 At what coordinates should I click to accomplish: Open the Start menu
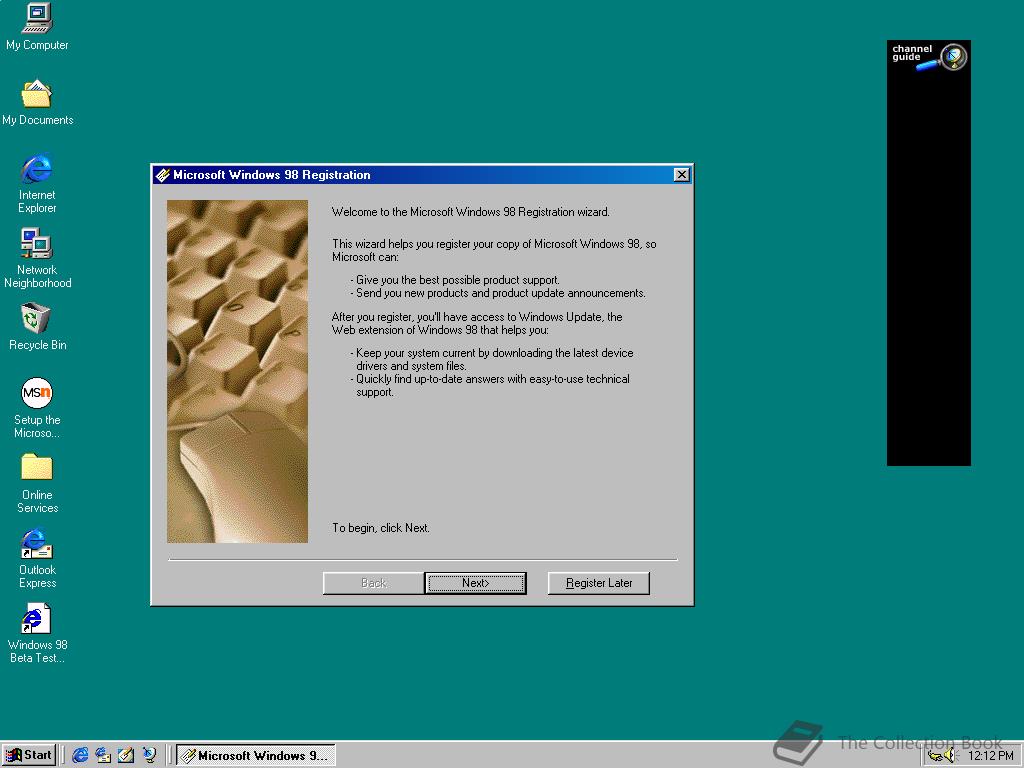(x=29, y=755)
